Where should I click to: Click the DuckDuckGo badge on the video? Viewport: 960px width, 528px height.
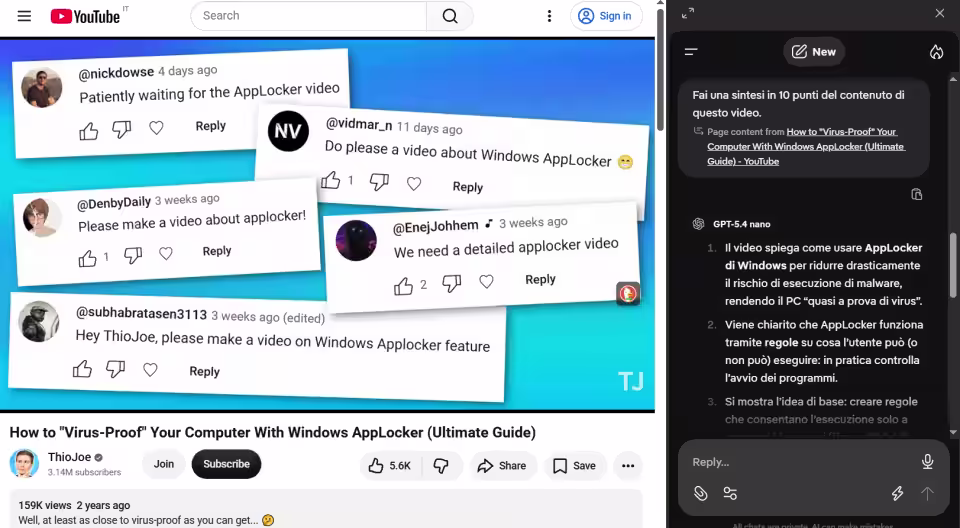pos(628,293)
